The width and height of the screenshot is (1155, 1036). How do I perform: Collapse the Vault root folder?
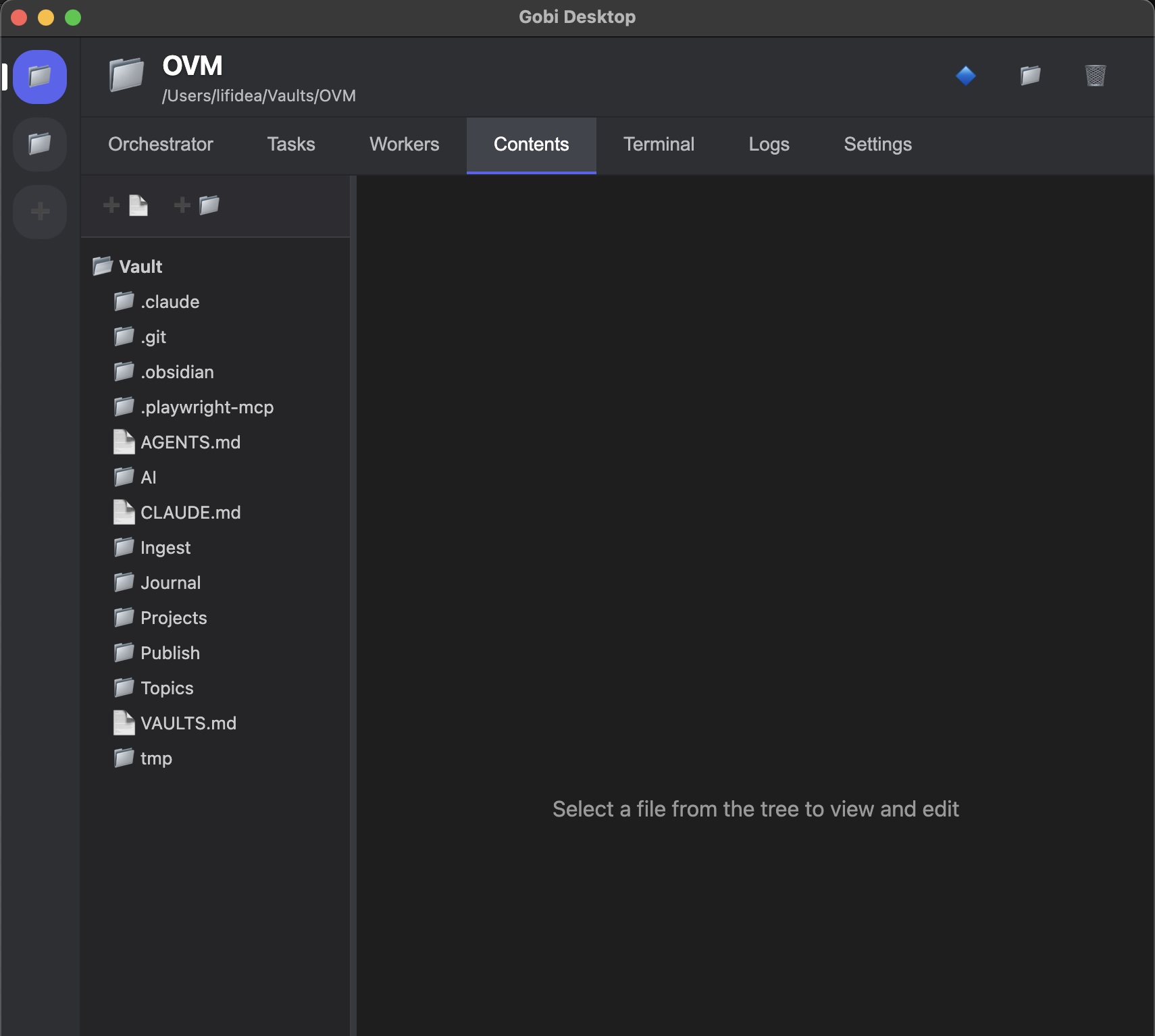tap(140, 267)
